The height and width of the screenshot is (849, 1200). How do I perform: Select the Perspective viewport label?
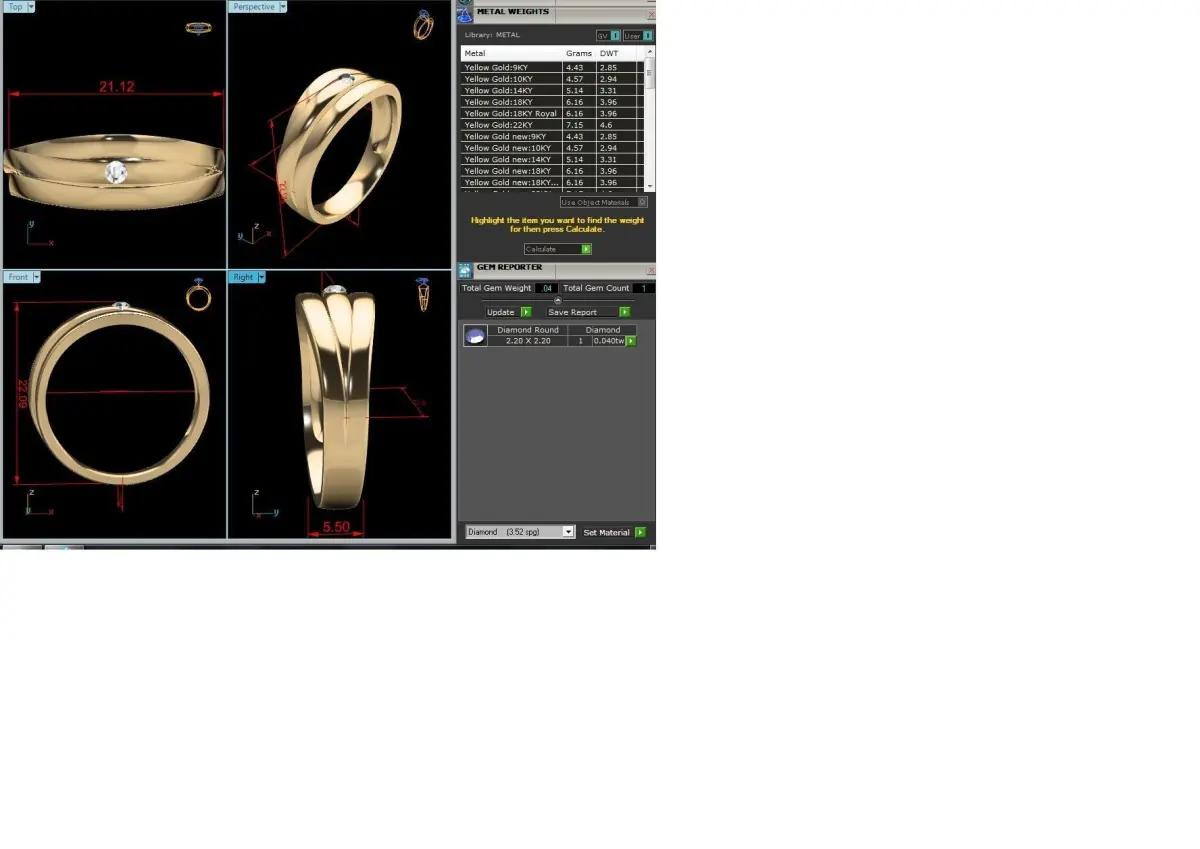coord(254,7)
